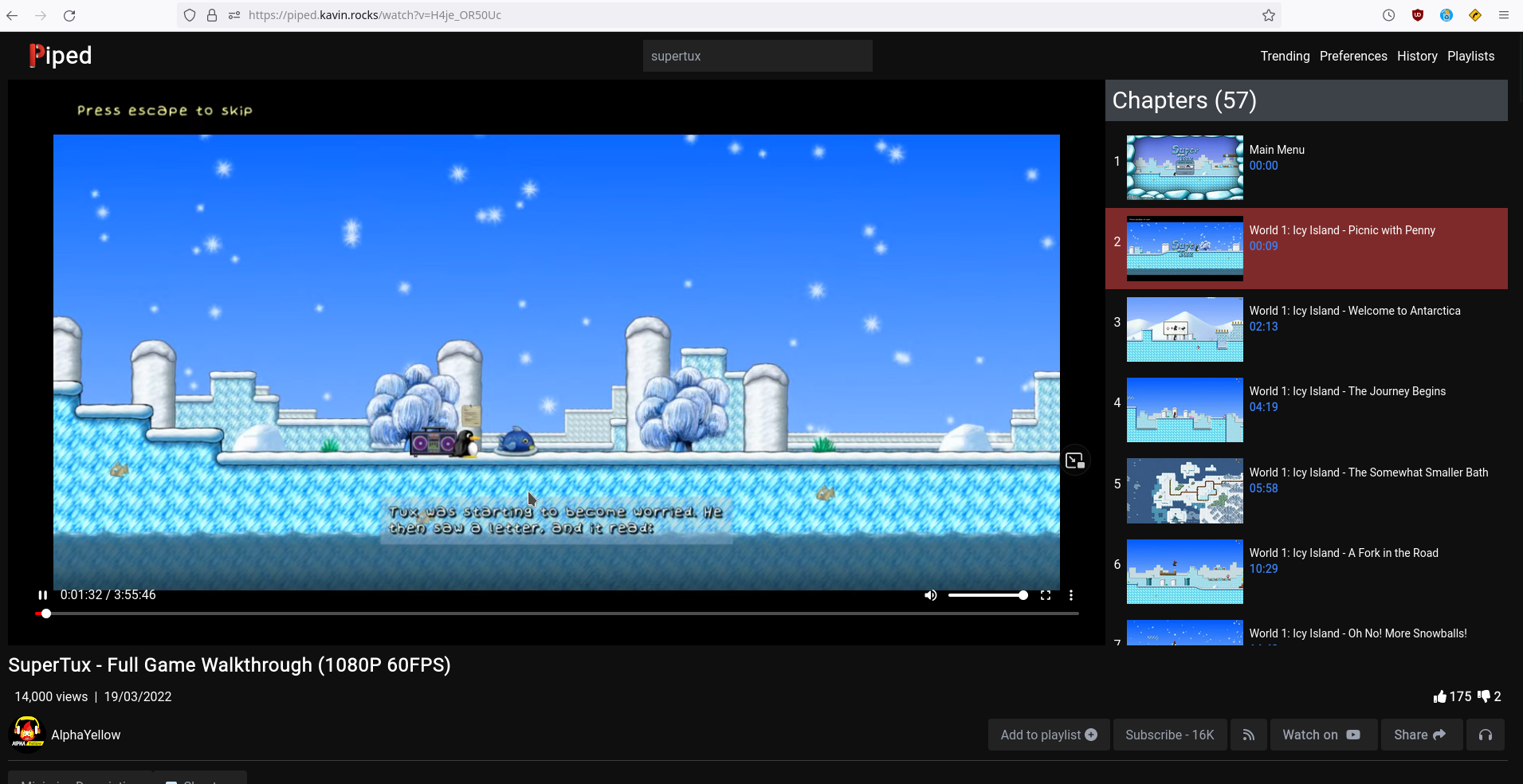Adjust the volume slider in player controls

987,595
